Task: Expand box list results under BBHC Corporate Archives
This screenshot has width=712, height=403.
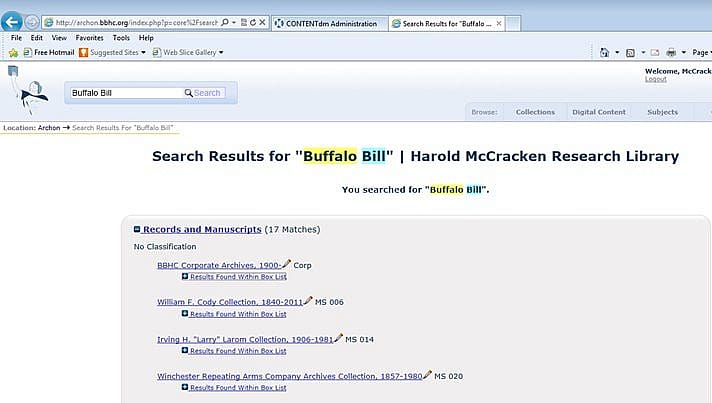Action: coord(234,276)
